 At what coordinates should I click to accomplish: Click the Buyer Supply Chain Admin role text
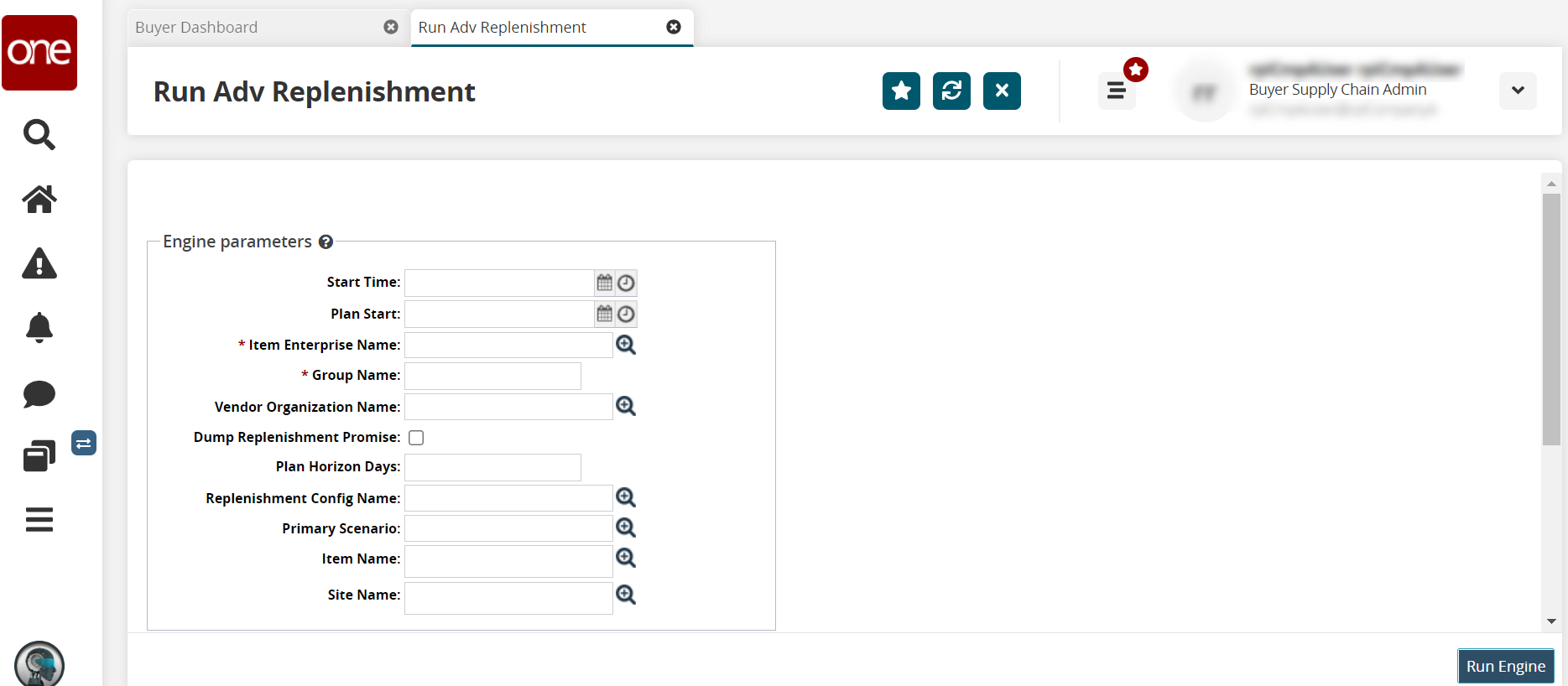click(1337, 90)
